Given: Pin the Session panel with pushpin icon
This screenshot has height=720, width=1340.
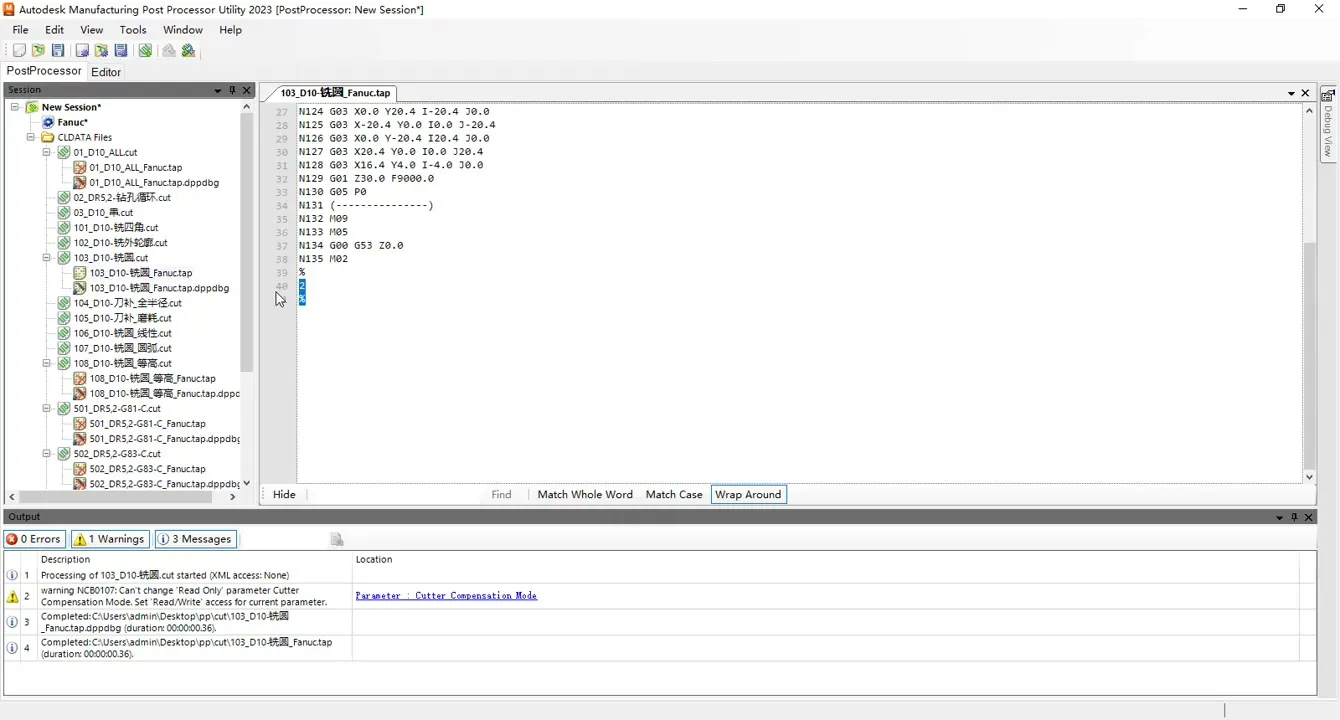Looking at the screenshot, I should (x=232, y=90).
